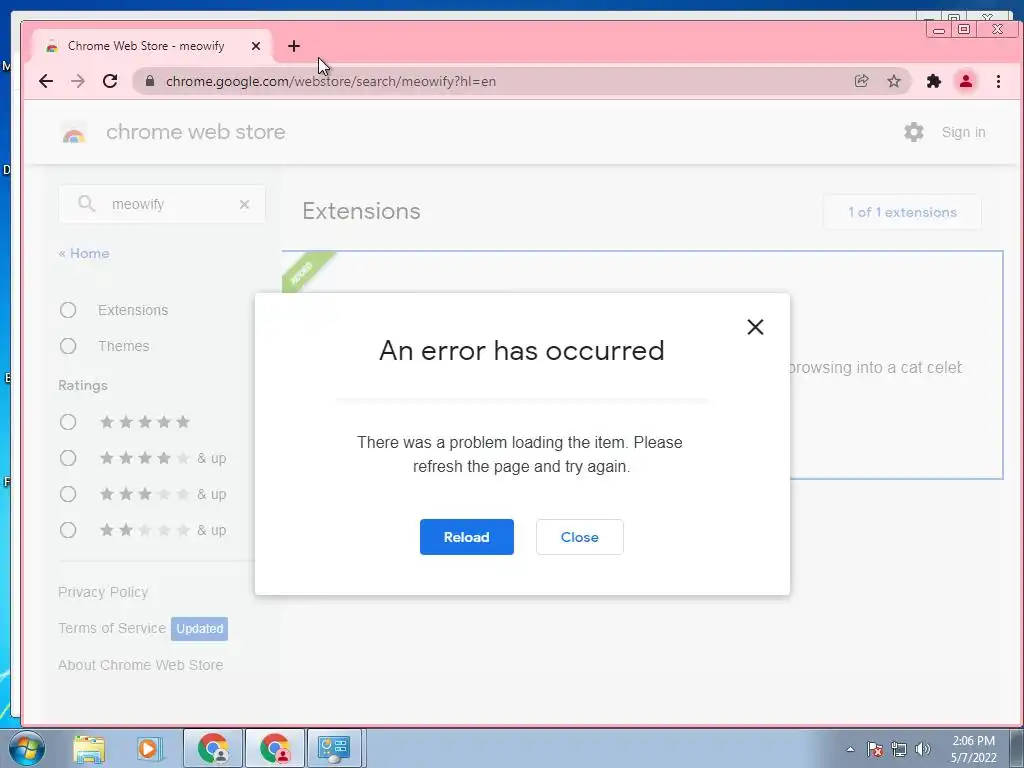Click the network tray icon
Viewport: 1024px width, 768px height.
click(x=899, y=749)
